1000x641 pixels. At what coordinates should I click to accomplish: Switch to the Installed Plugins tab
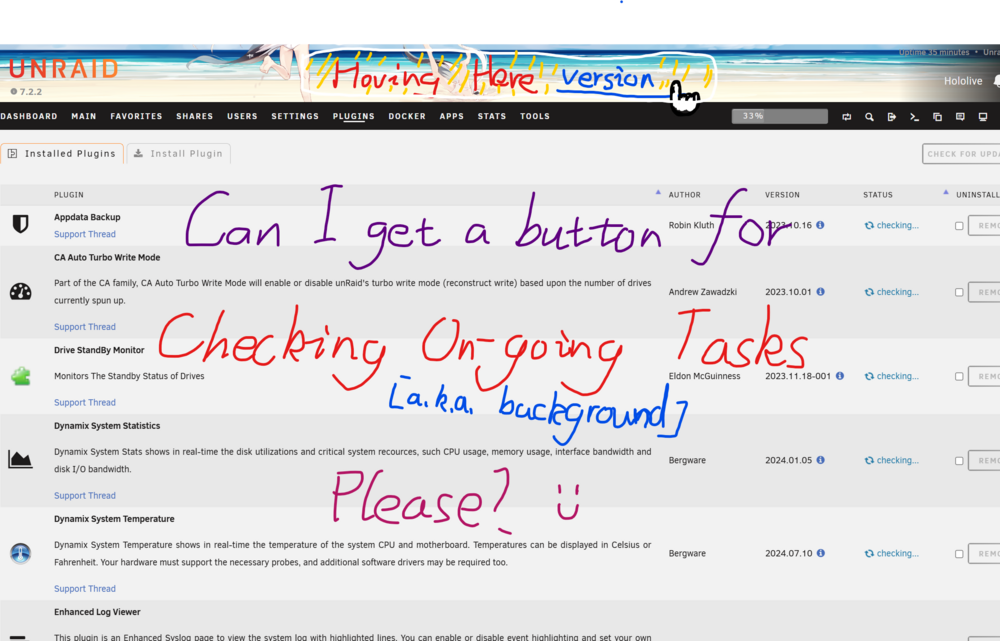click(x=62, y=154)
